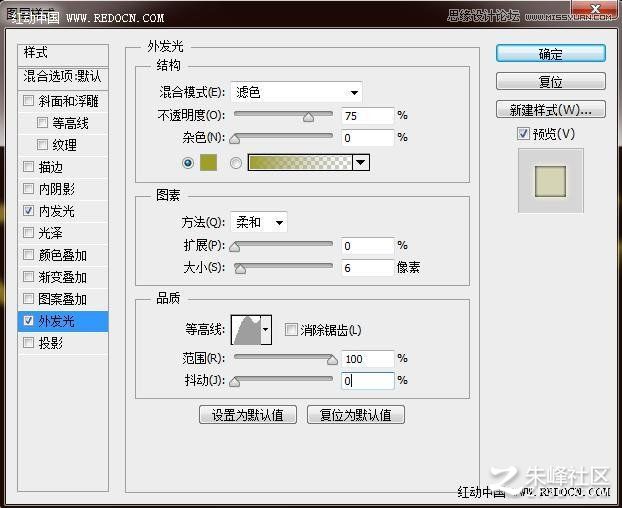Click the 不透明度 opacity slider handle
Screen dimensions: 622x508
(x=309, y=117)
